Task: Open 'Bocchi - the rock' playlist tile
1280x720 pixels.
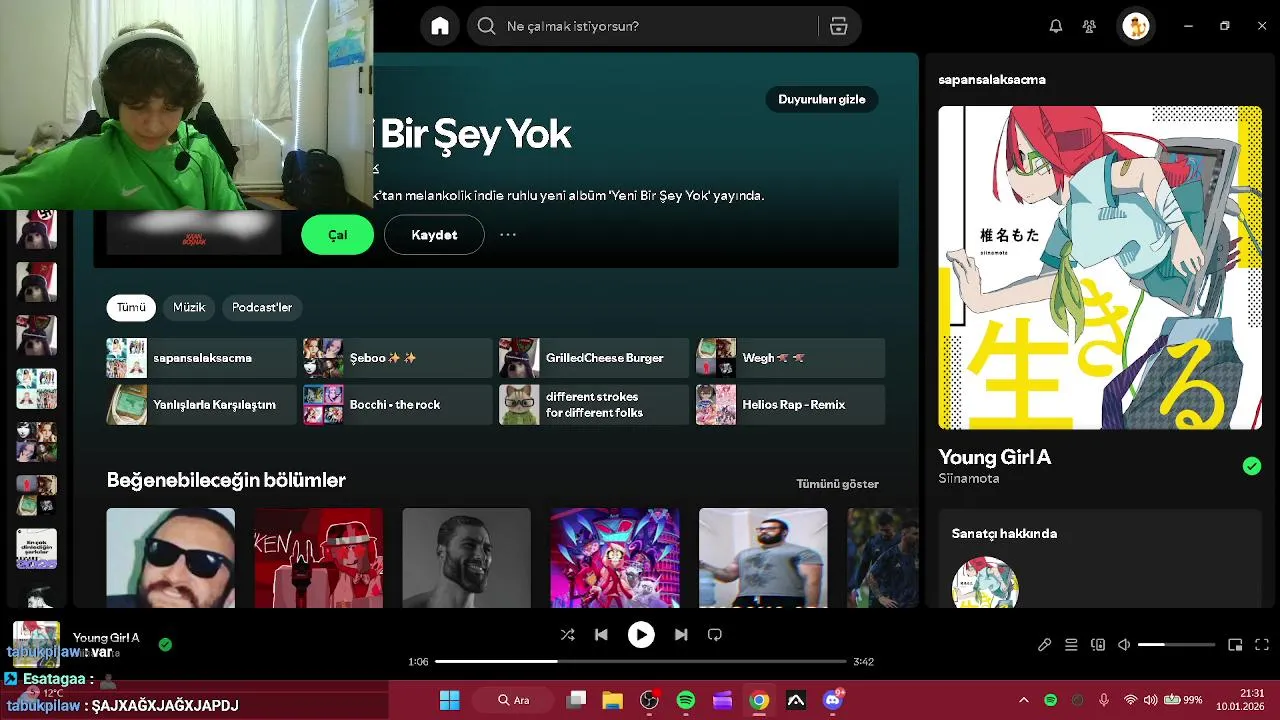Action: coord(398,405)
